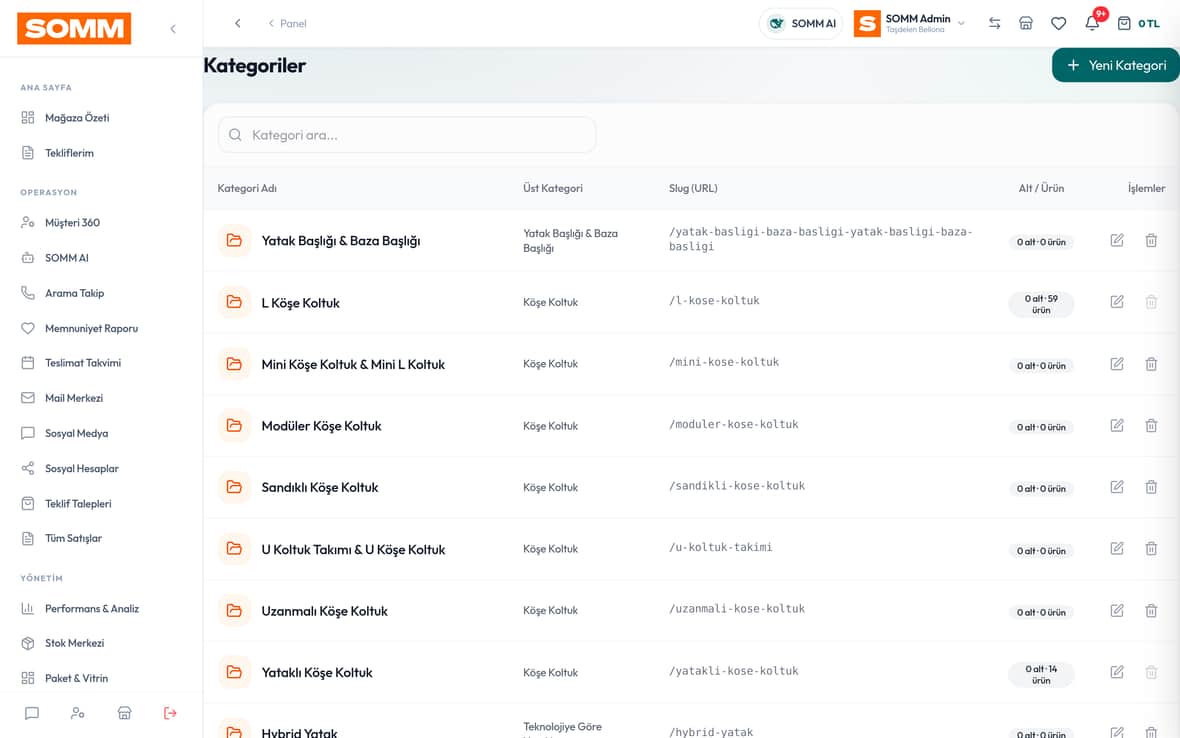Select the L Köşe Koltuk category name
Image resolution: width=1180 pixels, height=738 pixels.
tap(300, 302)
